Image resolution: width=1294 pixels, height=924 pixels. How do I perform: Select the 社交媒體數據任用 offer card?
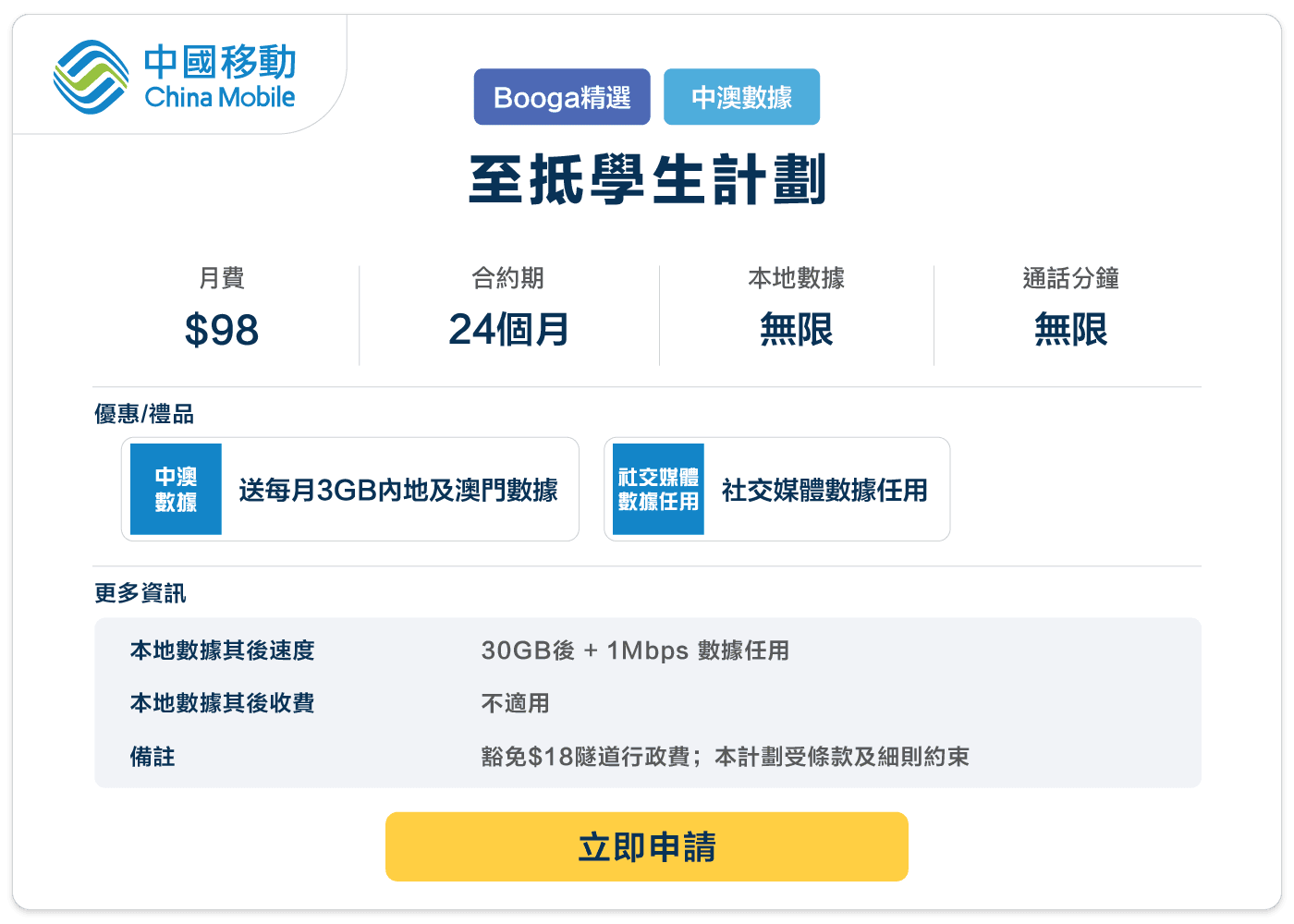click(x=776, y=489)
